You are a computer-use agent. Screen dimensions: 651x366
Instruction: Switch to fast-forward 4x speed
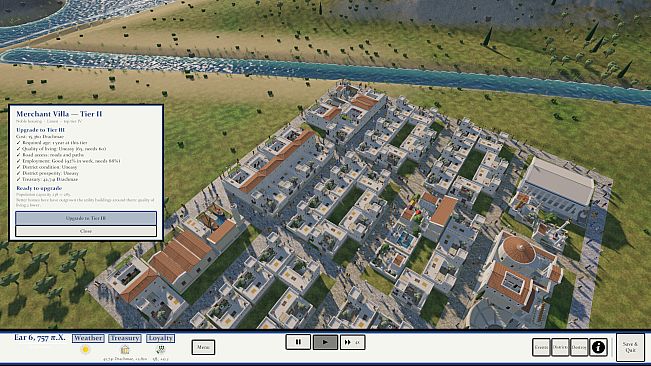point(352,342)
